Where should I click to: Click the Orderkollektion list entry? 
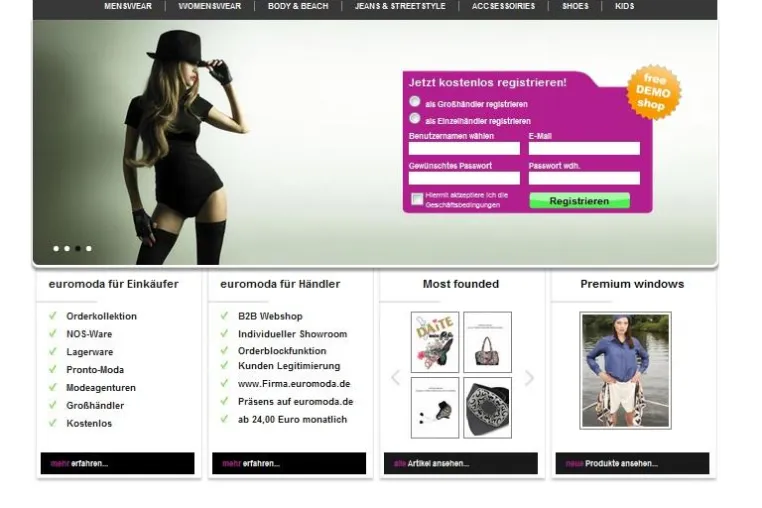(x=102, y=316)
